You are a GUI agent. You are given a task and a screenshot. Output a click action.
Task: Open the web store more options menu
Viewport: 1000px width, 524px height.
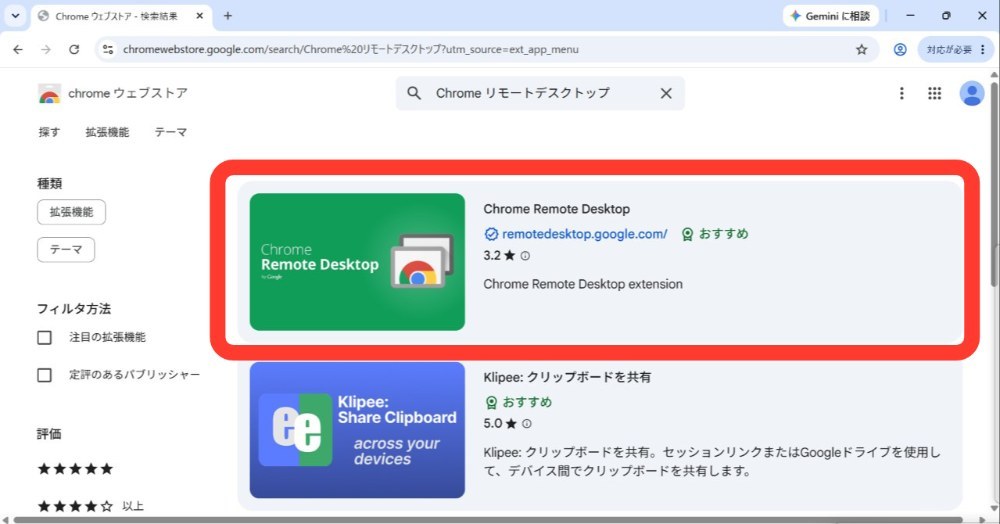[901, 94]
